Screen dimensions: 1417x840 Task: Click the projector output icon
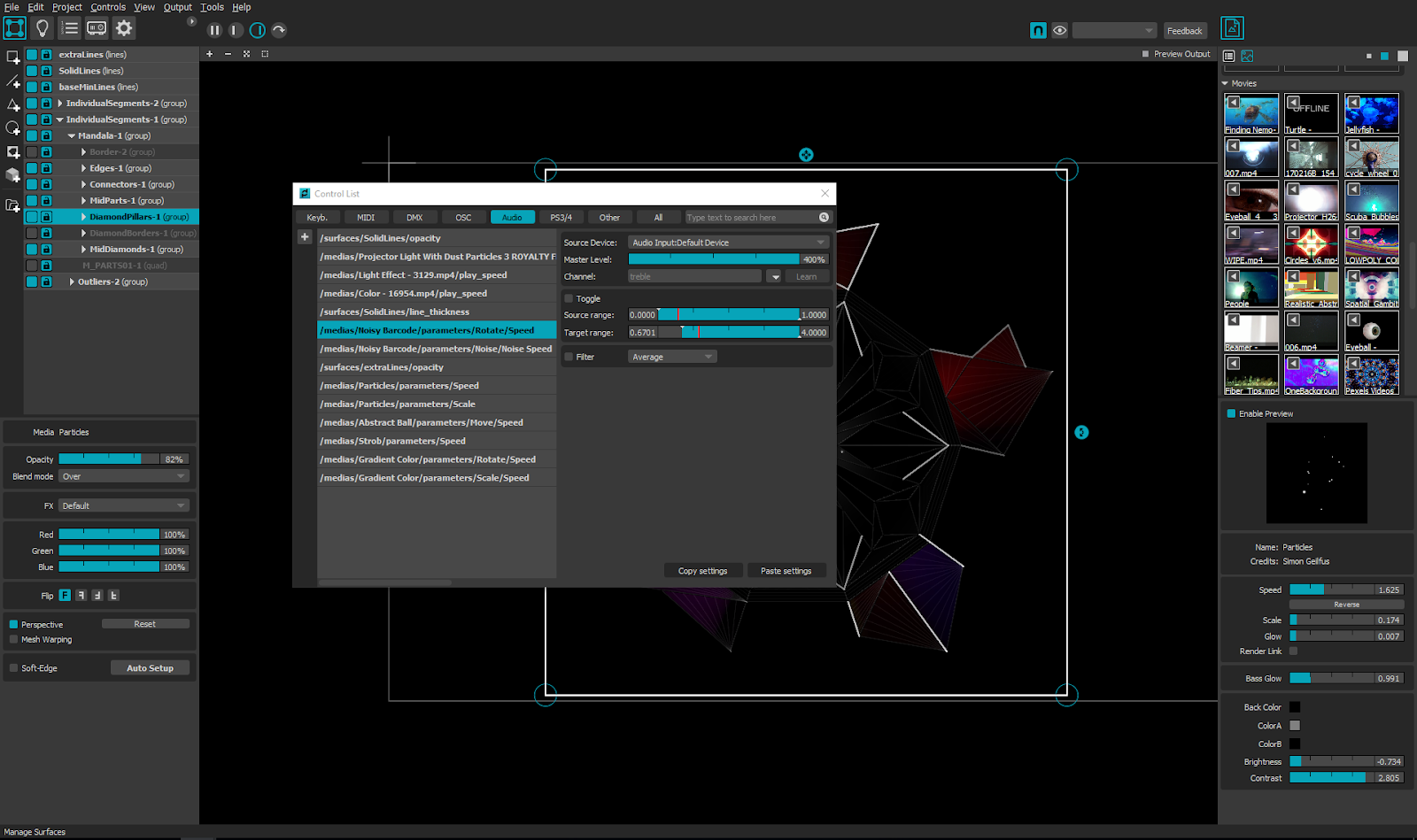[x=97, y=27]
